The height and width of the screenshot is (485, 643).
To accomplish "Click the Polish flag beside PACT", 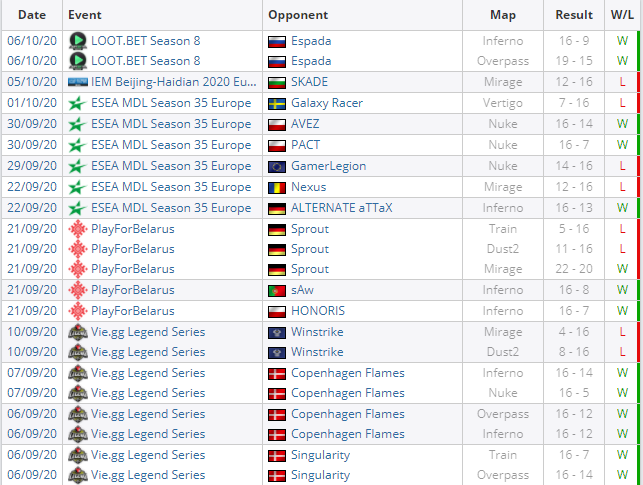I will pos(278,145).
